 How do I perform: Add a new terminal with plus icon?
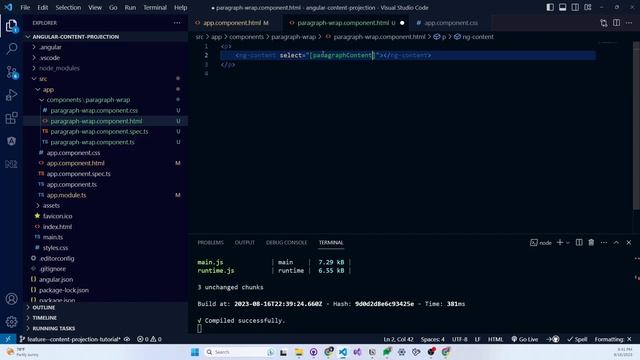pos(560,242)
